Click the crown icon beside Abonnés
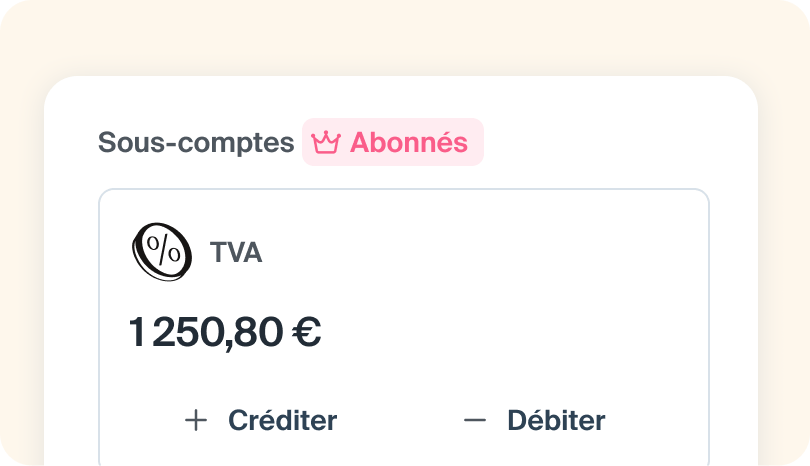Image resolution: width=810 pixels, height=466 pixels. (x=326, y=143)
